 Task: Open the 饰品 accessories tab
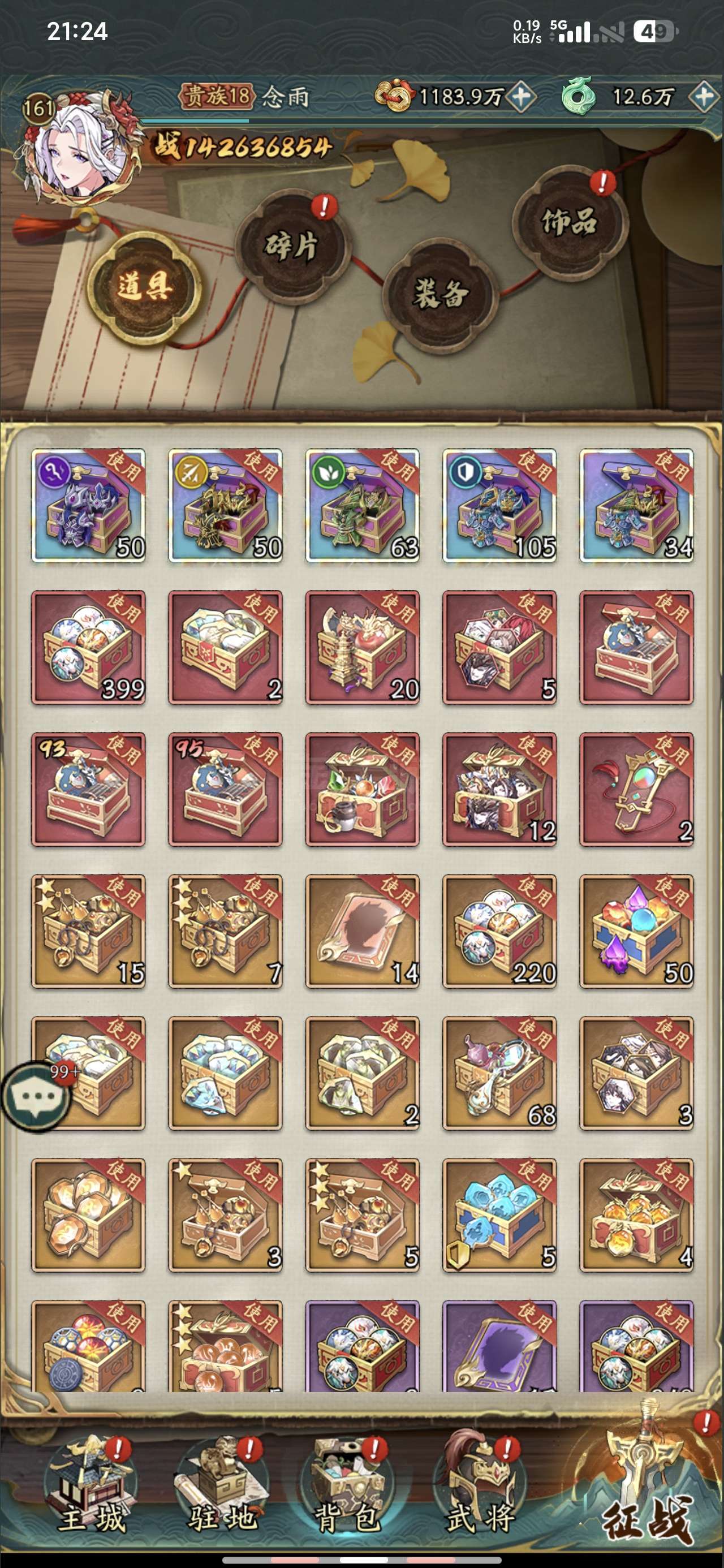(568, 221)
